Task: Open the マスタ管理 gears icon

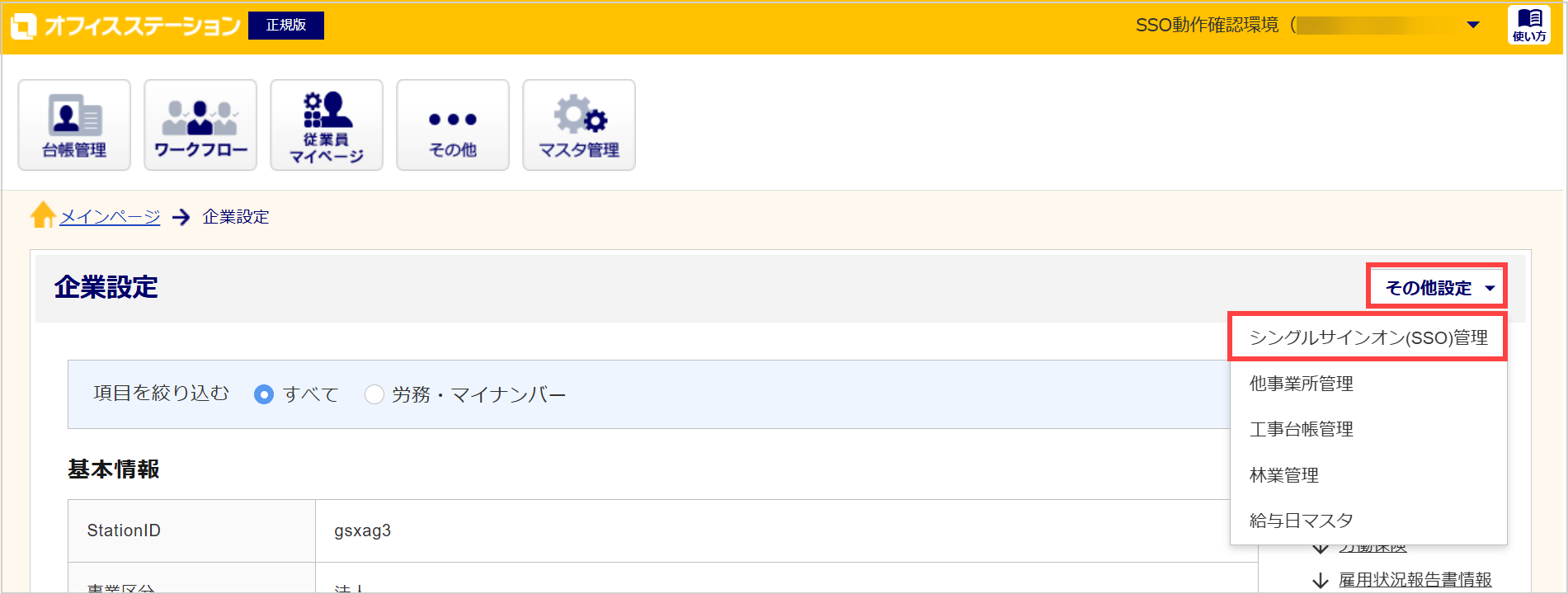Action: pyautogui.click(x=579, y=125)
